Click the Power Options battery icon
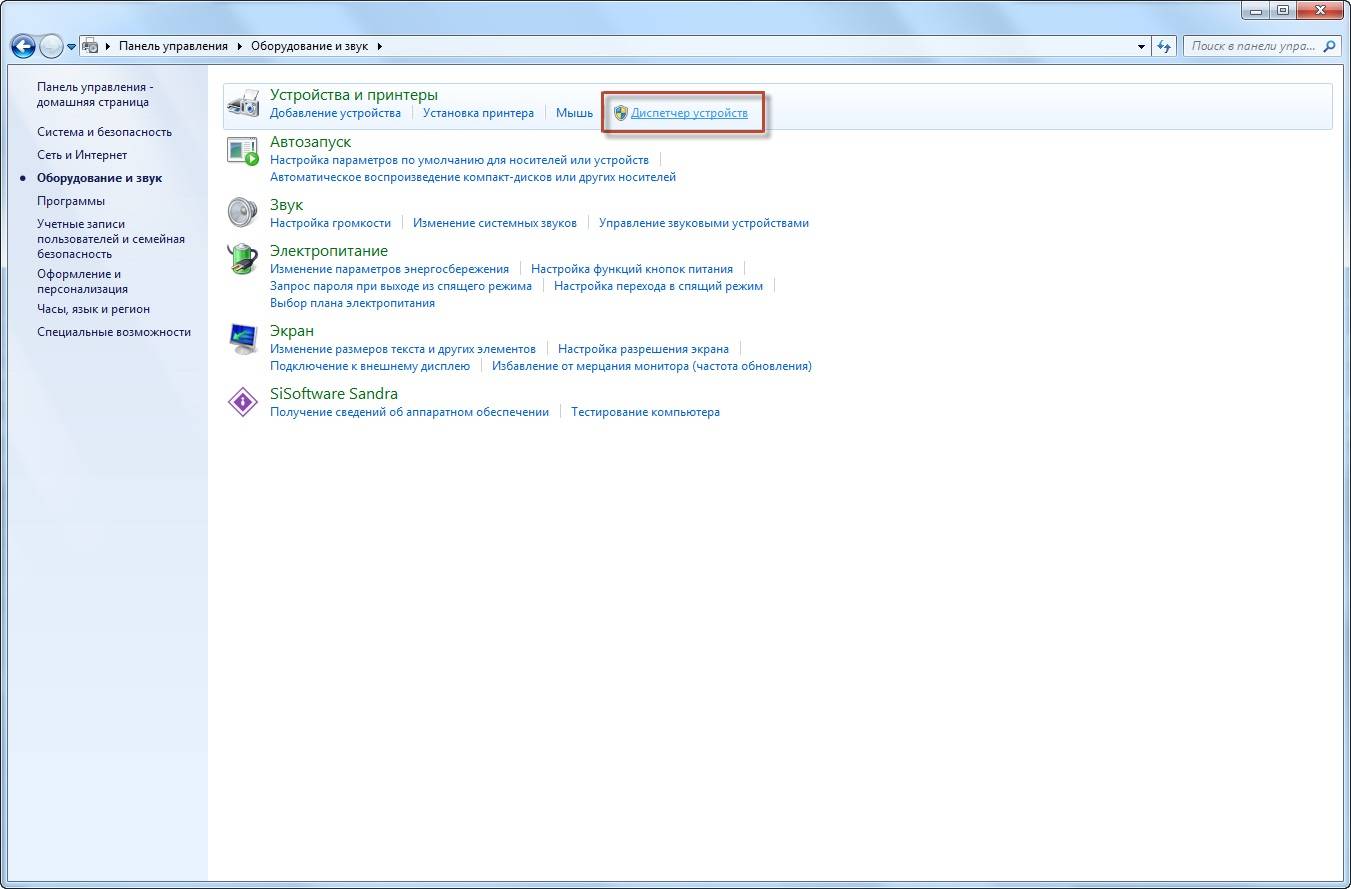Screen dimensions: 1351x889 click(243, 259)
